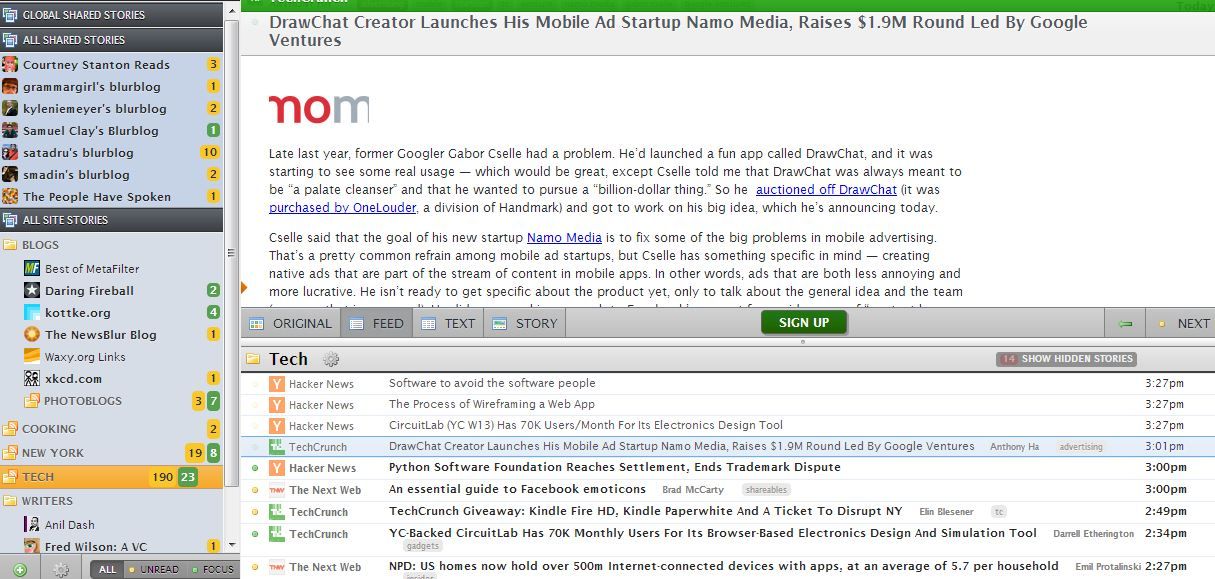This screenshot has width=1215, height=579.
Task: Toggle unread dot on Python Software Foundation story
Action: coord(255,468)
